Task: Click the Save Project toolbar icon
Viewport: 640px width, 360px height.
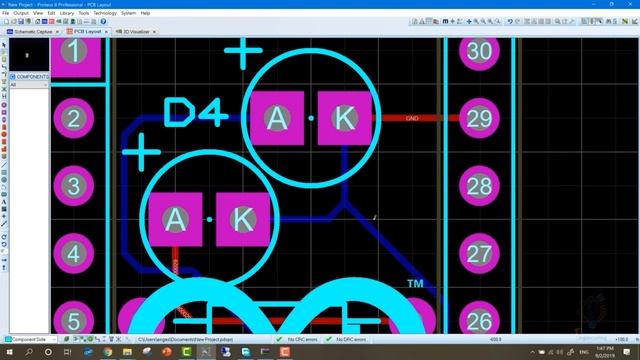Action: [21, 21]
